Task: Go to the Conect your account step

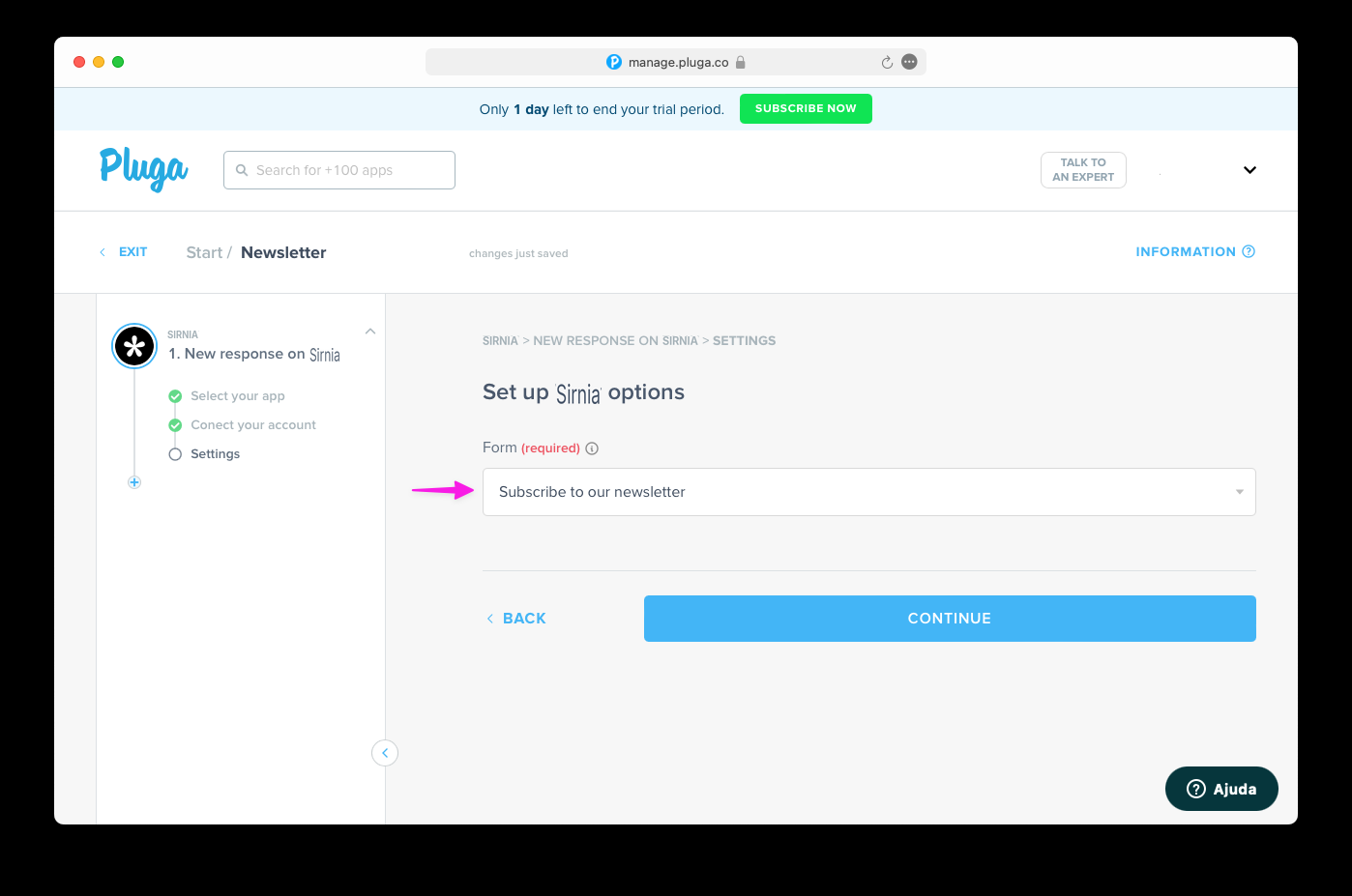Action: pyautogui.click(x=253, y=425)
